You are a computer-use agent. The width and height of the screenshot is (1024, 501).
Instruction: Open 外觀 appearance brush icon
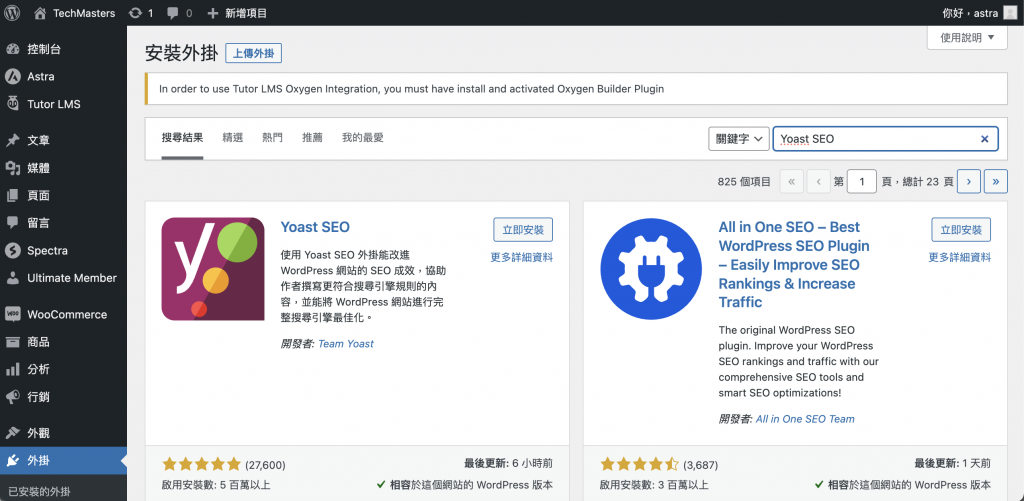coord(12,433)
